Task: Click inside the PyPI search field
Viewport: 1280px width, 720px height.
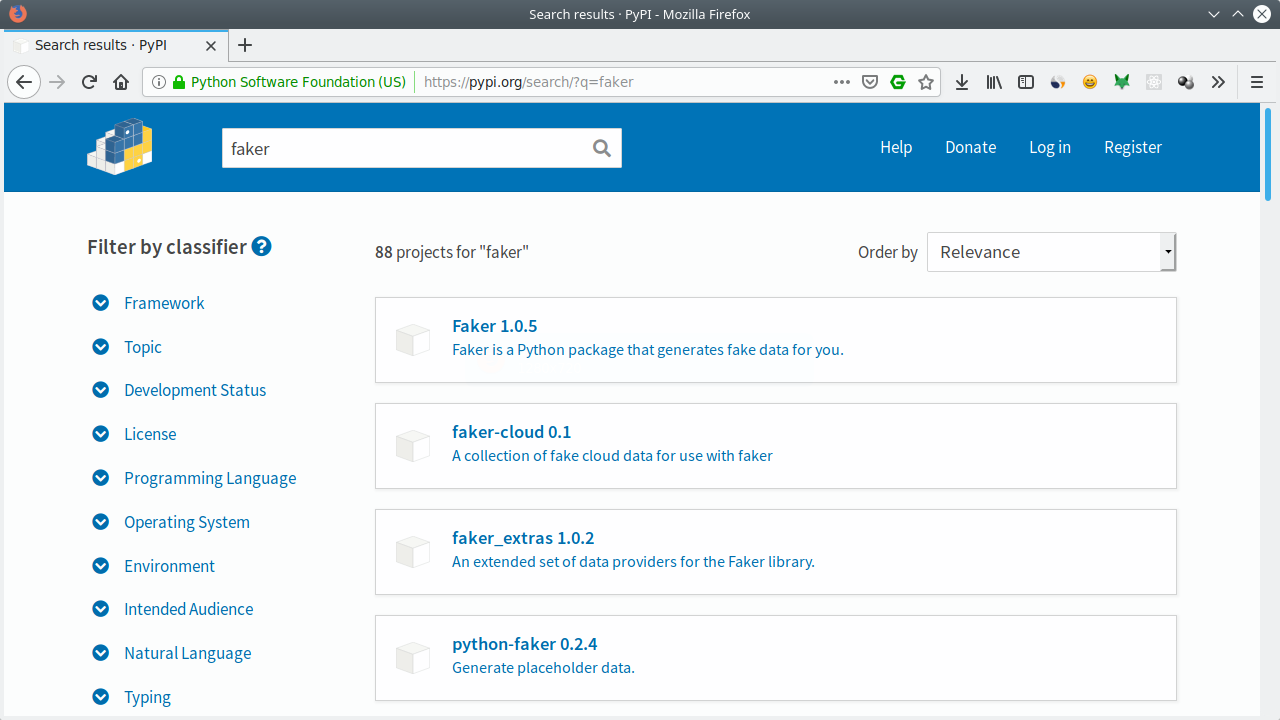Action: point(400,148)
